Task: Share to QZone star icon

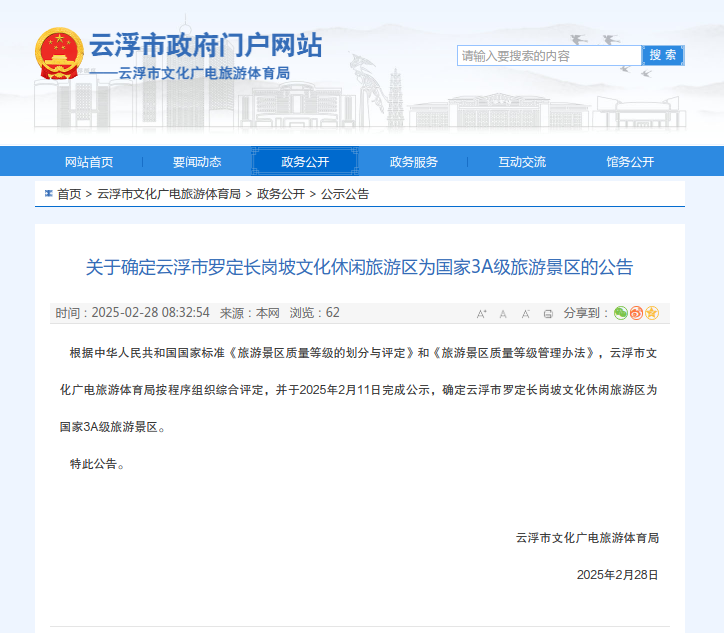Action: [x=652, y=313]
